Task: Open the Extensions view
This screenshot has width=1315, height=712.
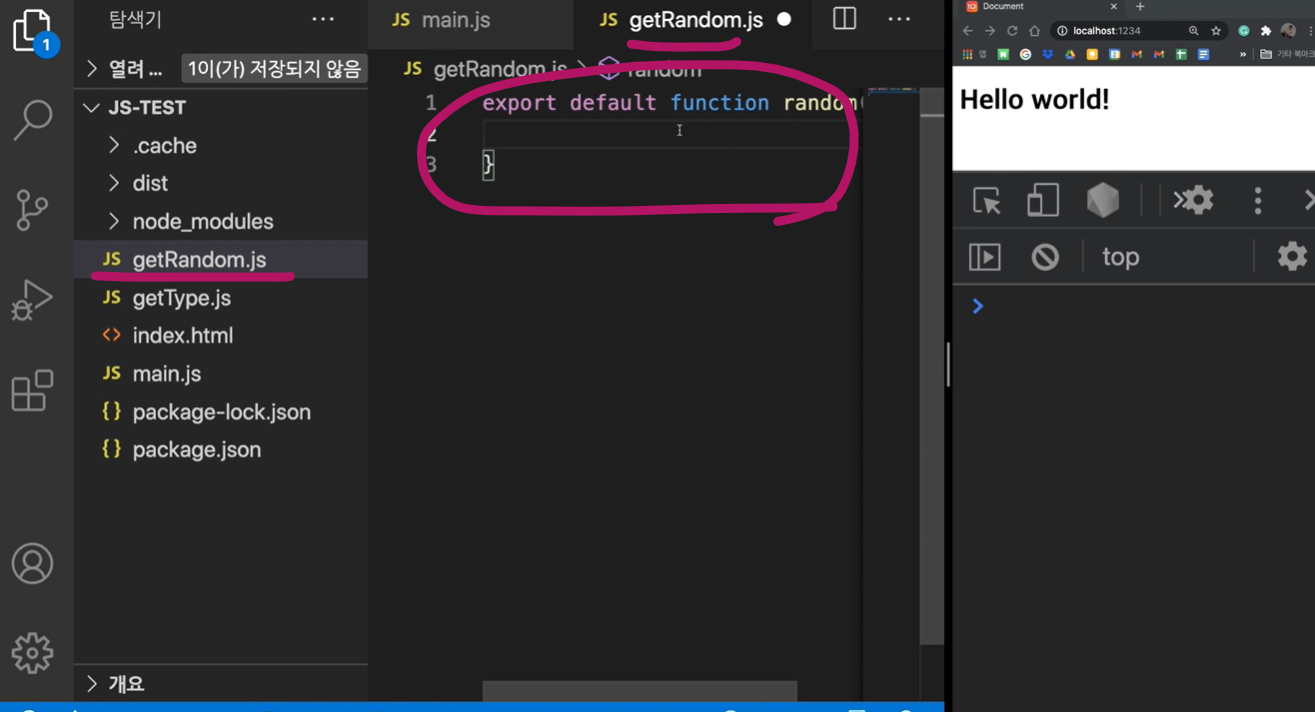Action: (x=32, y=390)
